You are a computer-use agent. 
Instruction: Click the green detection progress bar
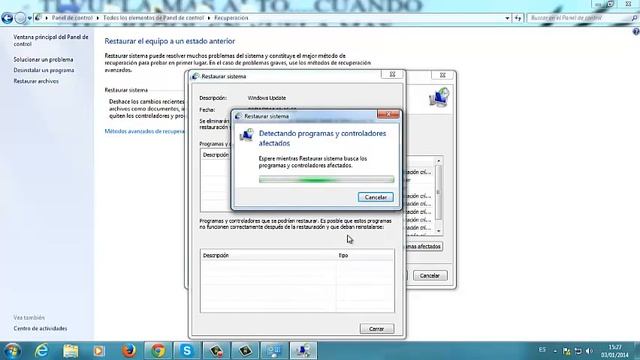click(327, 179)
